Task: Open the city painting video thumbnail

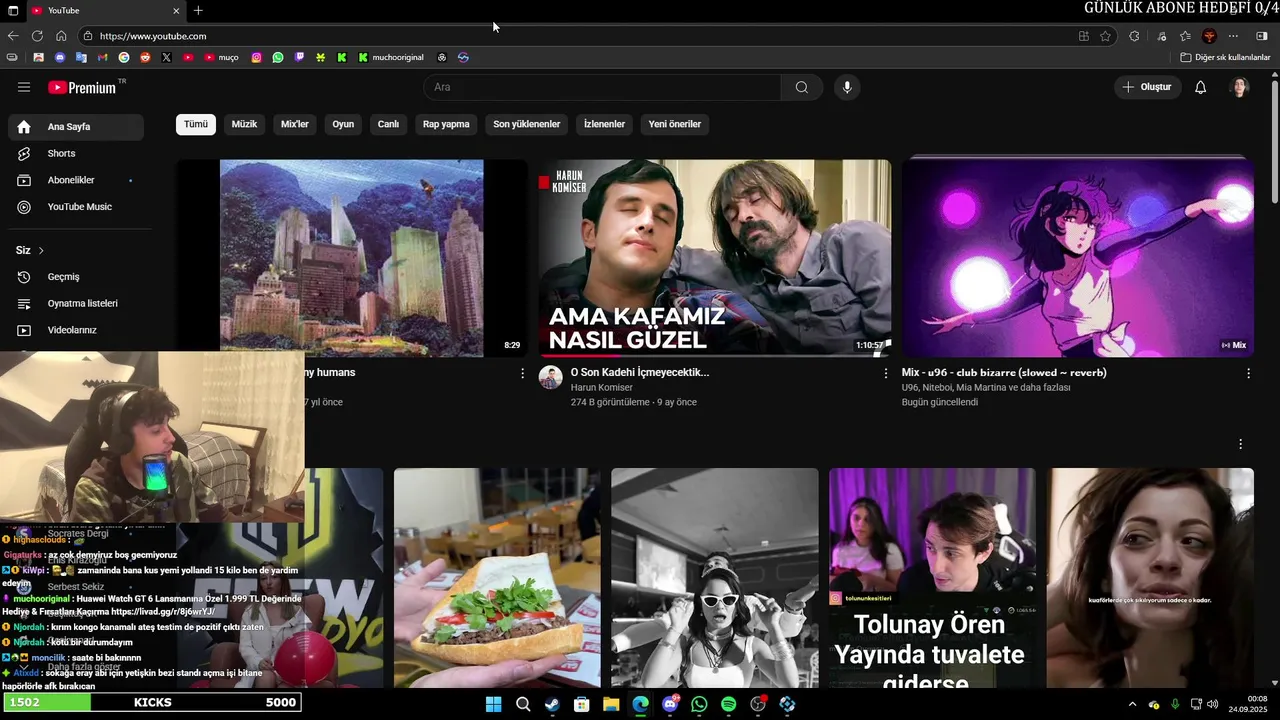Action: pyautogui.click(x=352, y=258)
